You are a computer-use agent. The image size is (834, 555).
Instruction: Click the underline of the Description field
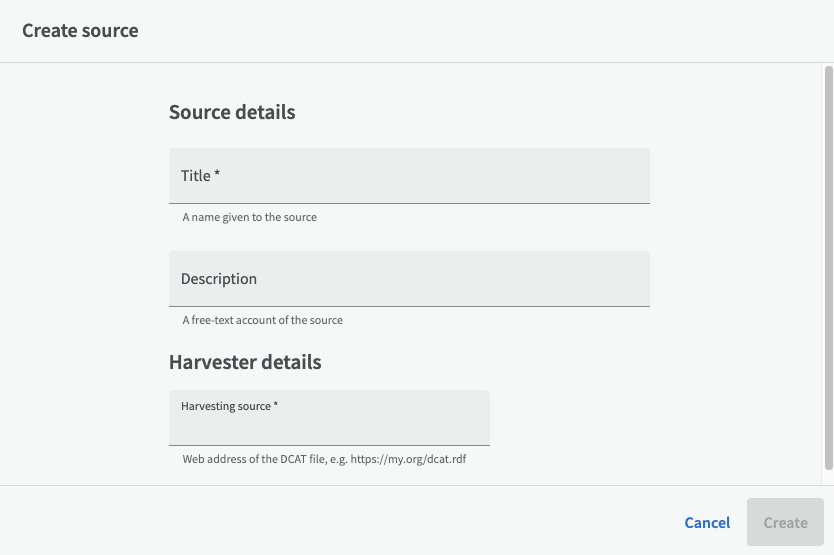tap(409, 305)
